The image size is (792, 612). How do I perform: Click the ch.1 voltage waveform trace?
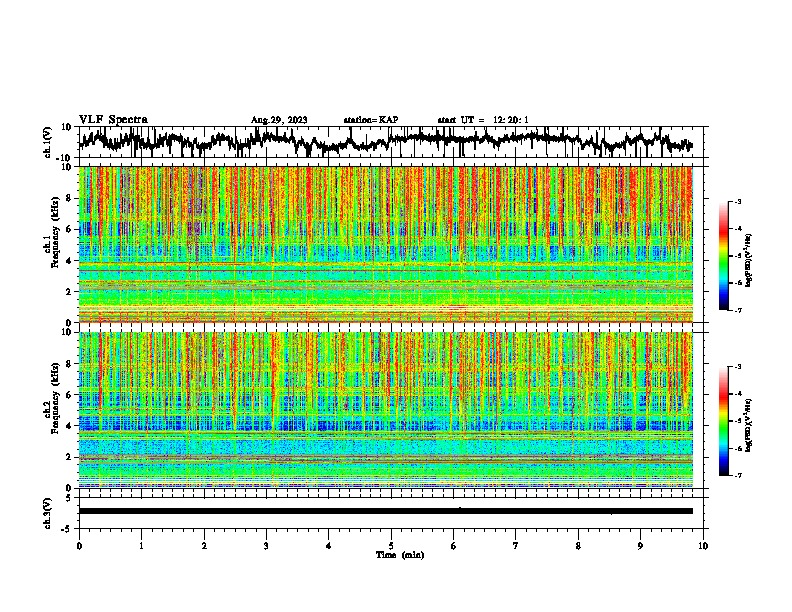(385, 141)
